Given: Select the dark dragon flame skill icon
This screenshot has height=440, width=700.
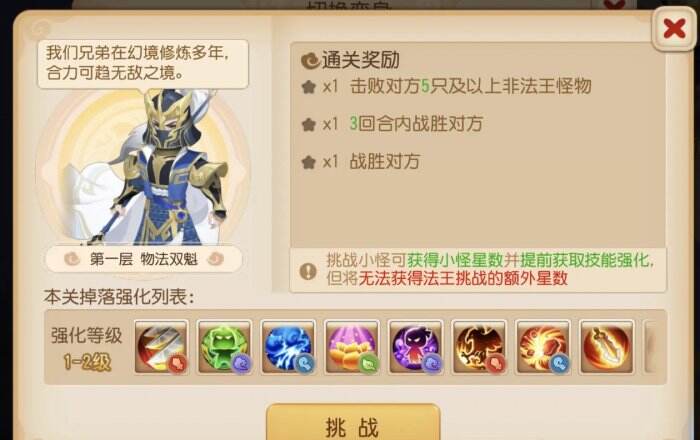Looking at the screenshot, I should click(x=479, y=347).
